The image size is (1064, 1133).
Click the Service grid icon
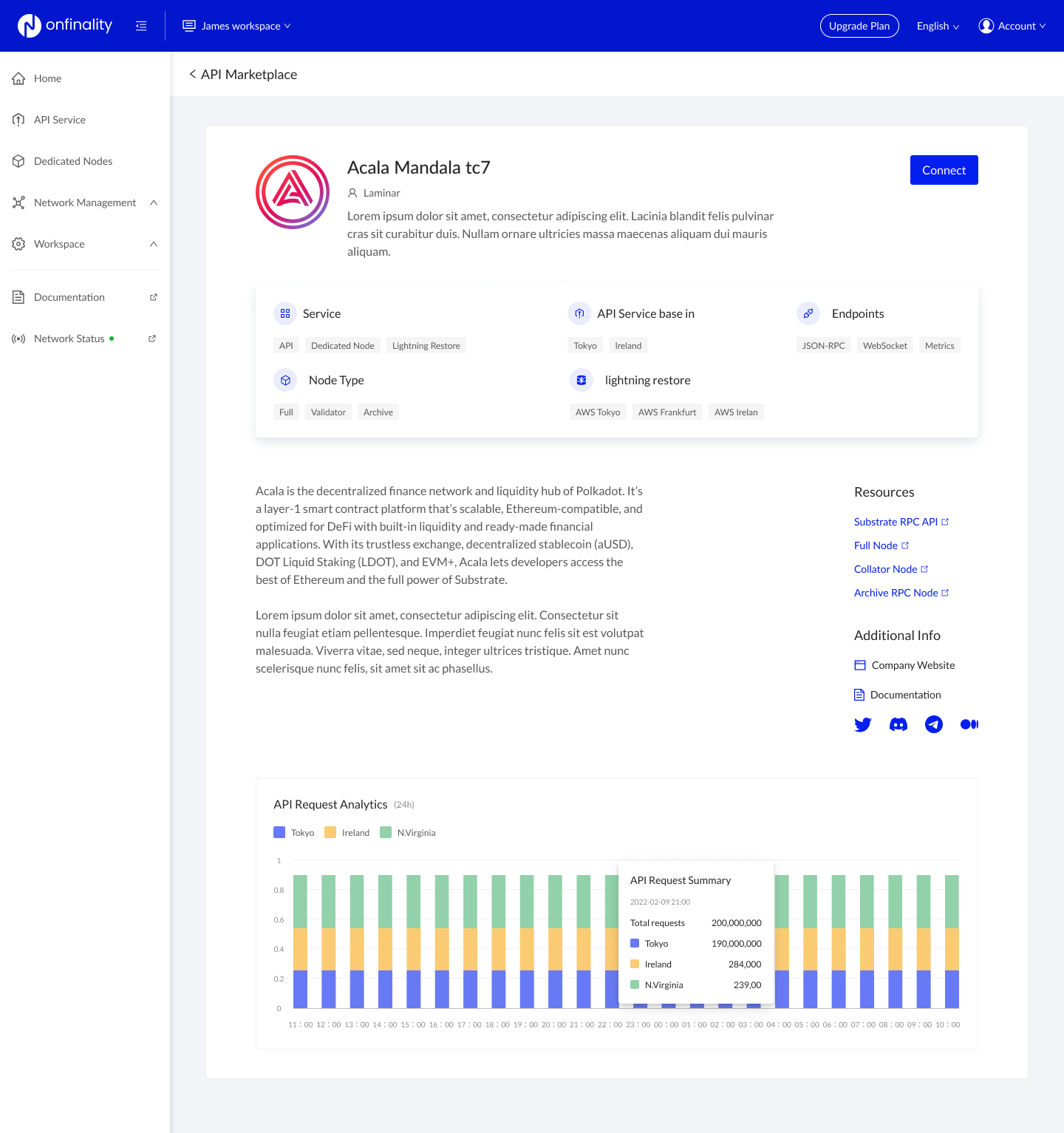pos(285,313)
